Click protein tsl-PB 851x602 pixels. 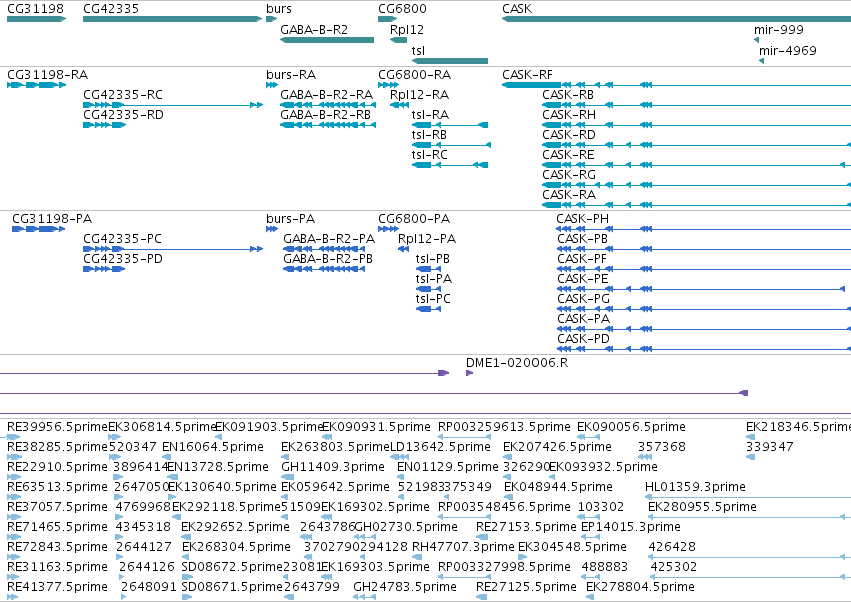click(433, 259)
